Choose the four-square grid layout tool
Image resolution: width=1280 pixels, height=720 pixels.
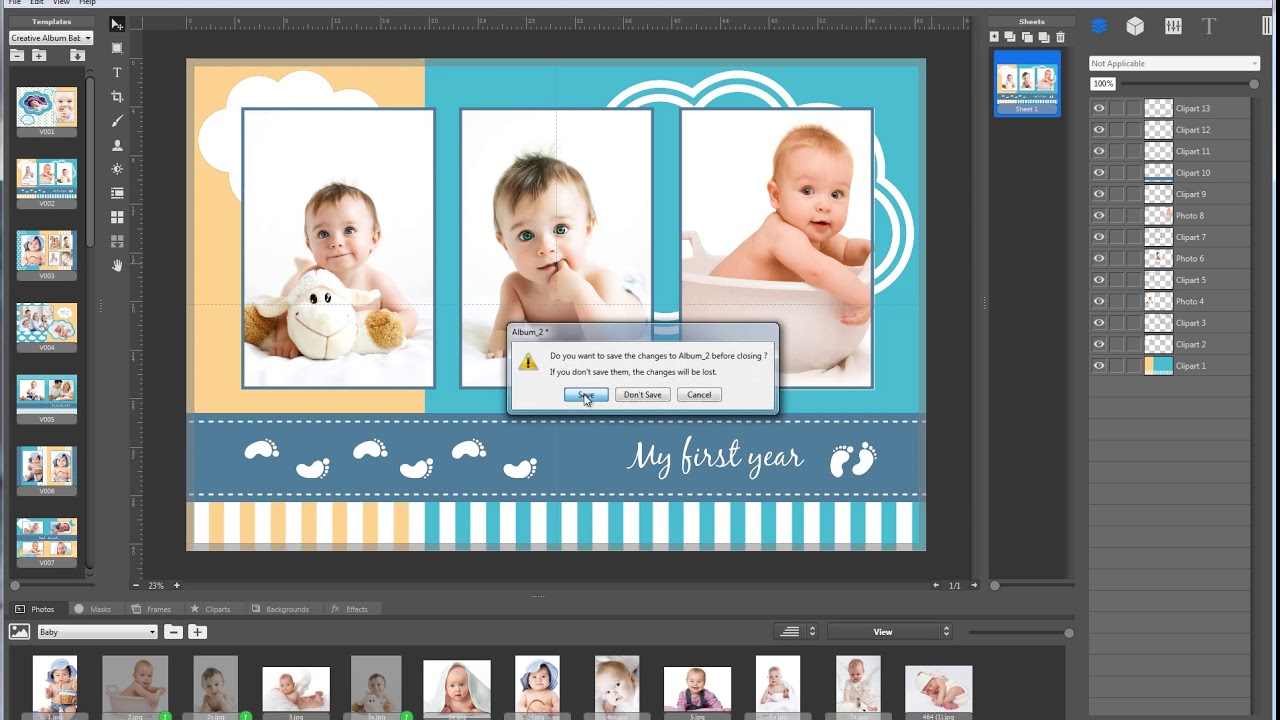click(117, 217)
